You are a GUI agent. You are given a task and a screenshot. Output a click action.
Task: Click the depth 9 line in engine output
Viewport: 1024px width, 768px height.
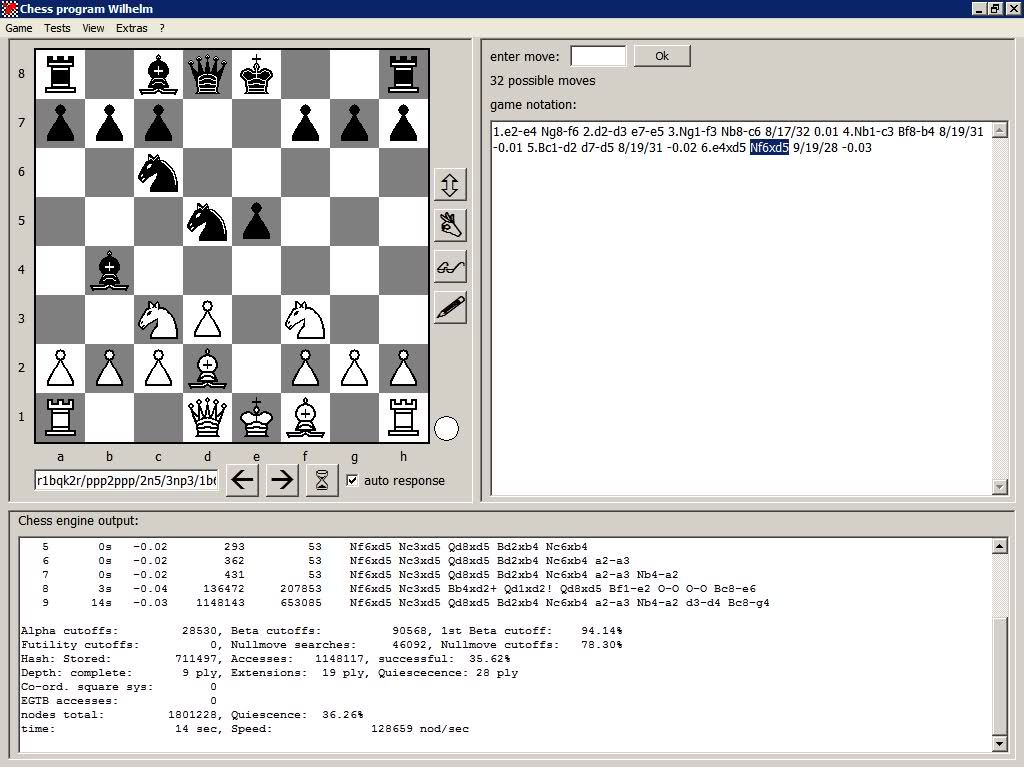[x=405, y=603]
